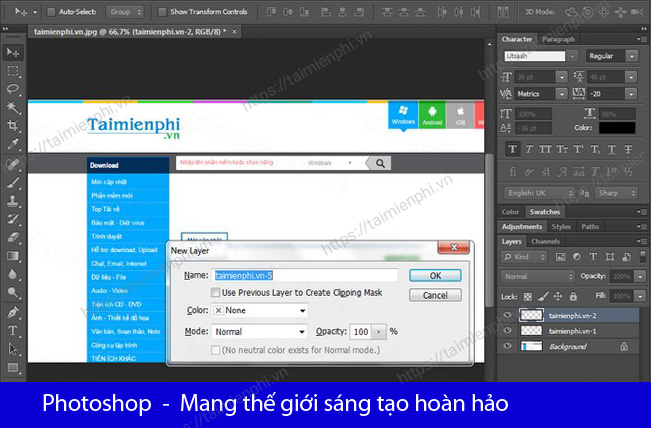Screen dimensions: 651x428
Task: Click the Opacity value field in New Layer dialog
Action: [361, 331]
